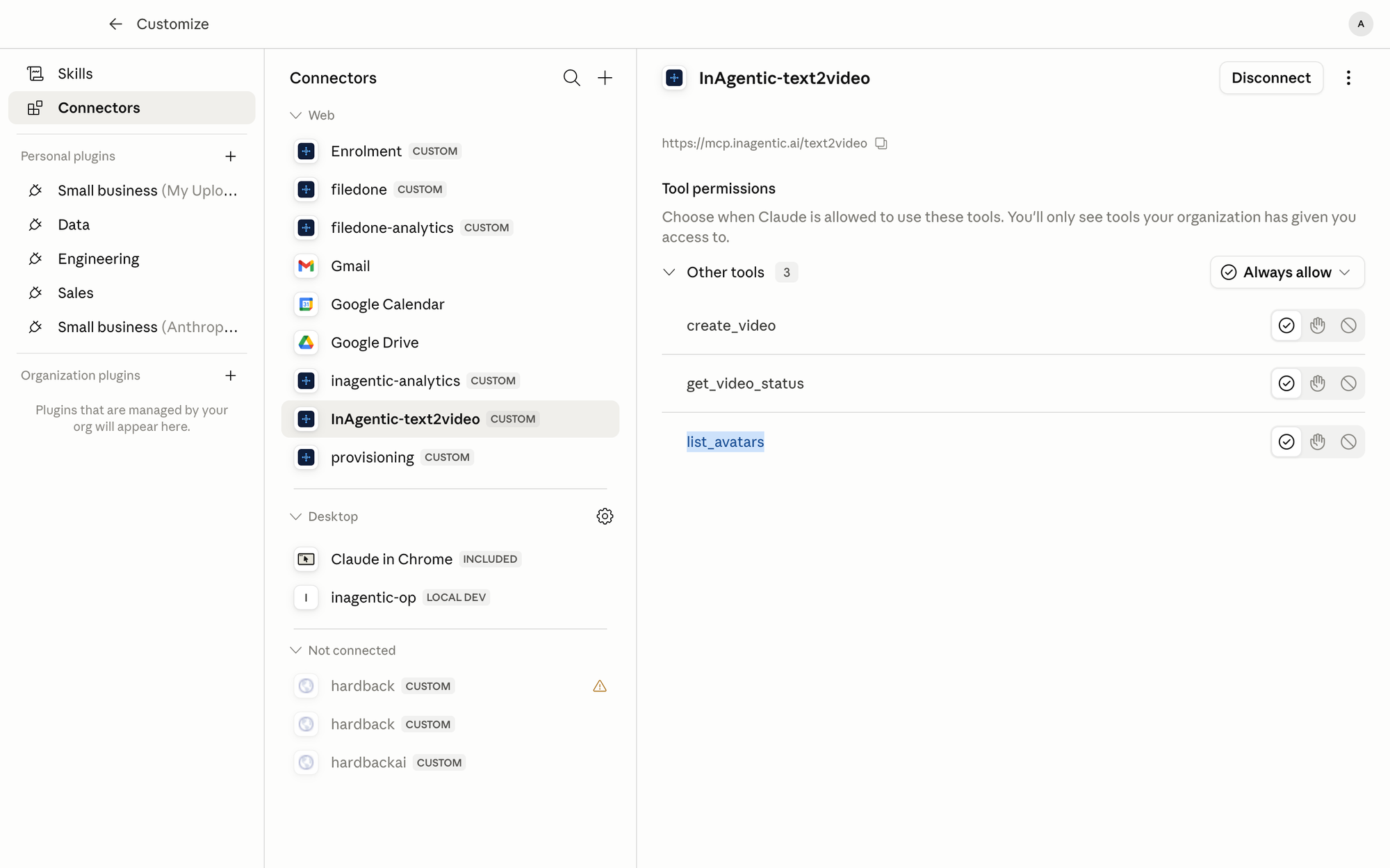Click the Tool permissions heading
The width and height of the screenshot is (1390, 868).
(719, 189)
